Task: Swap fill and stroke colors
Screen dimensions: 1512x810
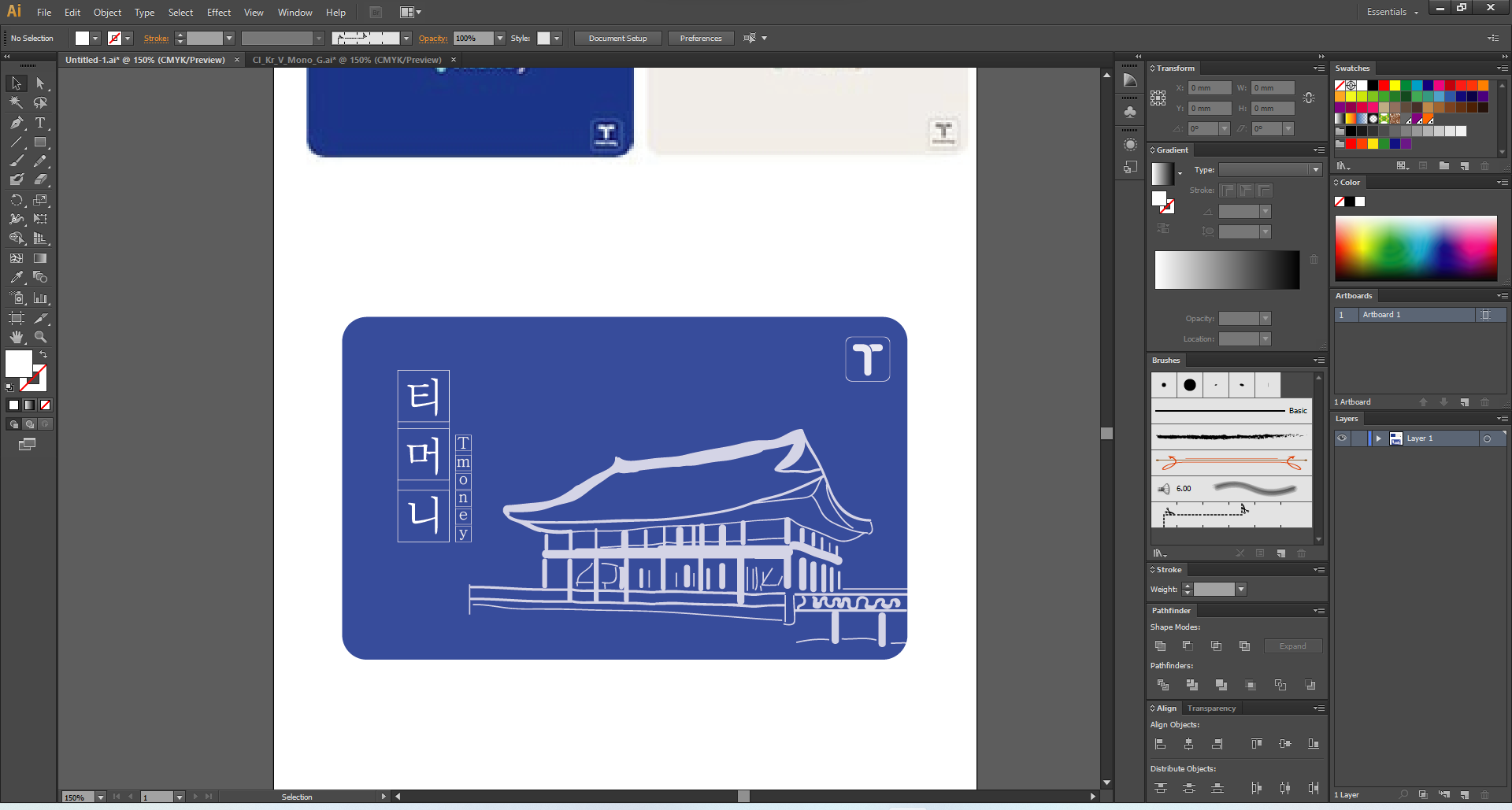Action: tap(43, 355)
